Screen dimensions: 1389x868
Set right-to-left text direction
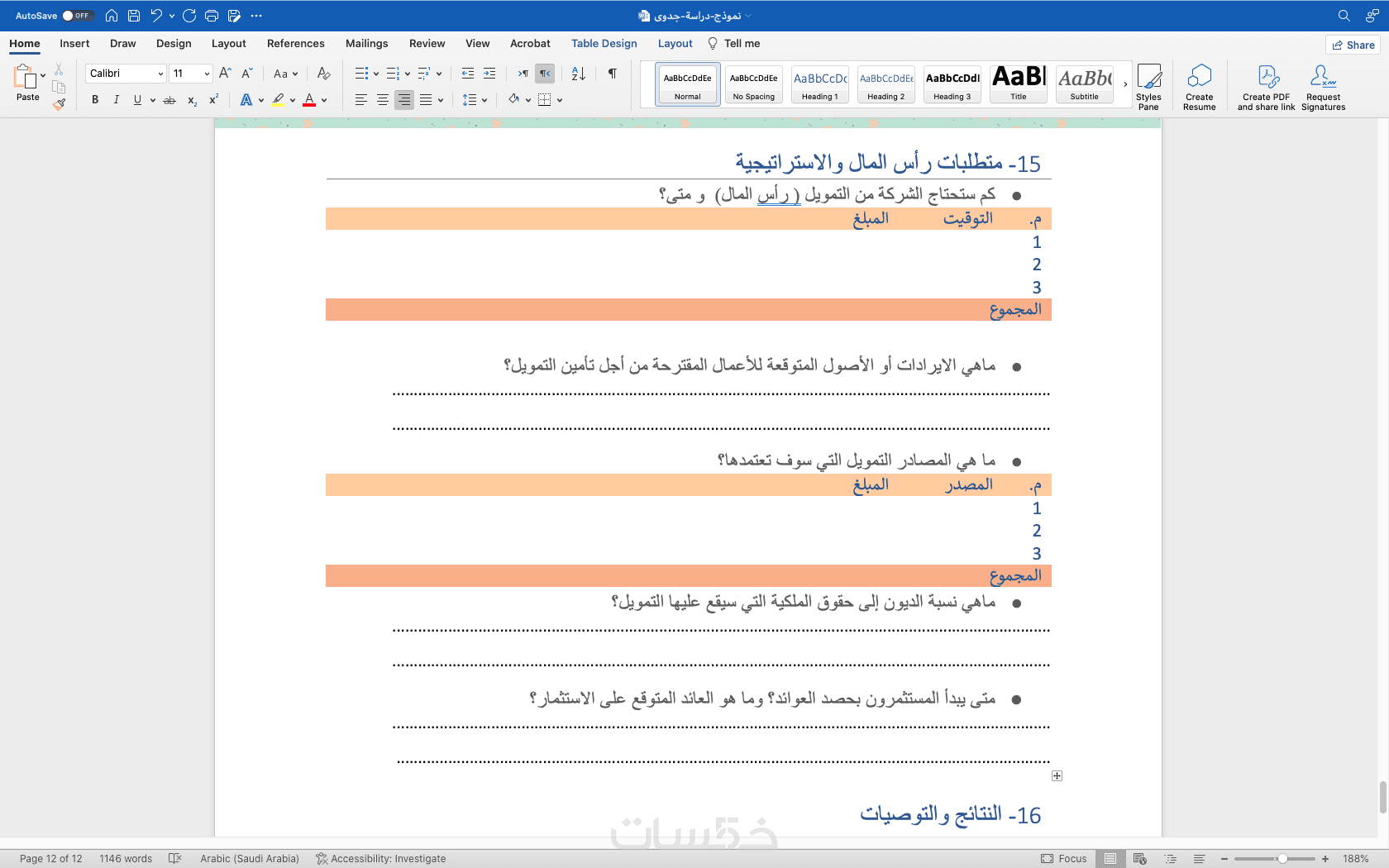pos(545,74)
